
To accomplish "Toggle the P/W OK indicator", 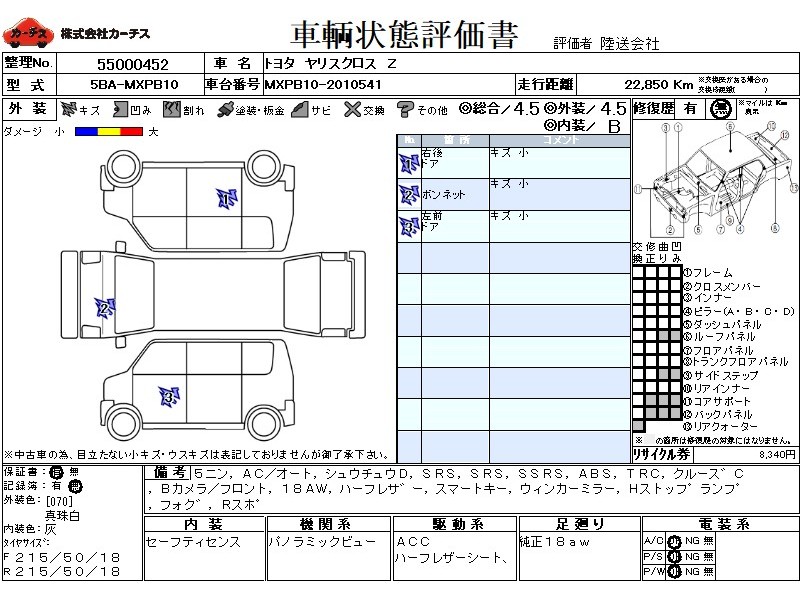I will tap(674, 571).
